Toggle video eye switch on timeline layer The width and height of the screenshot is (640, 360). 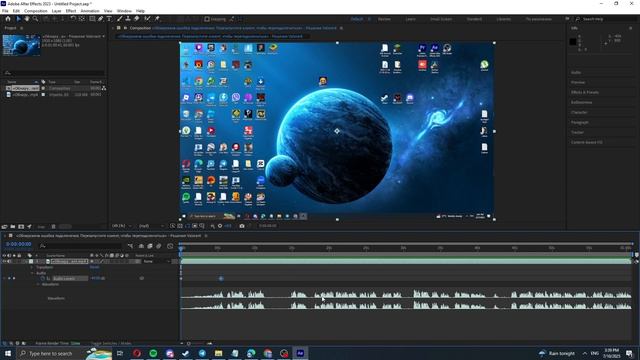(x=4, y=261)
